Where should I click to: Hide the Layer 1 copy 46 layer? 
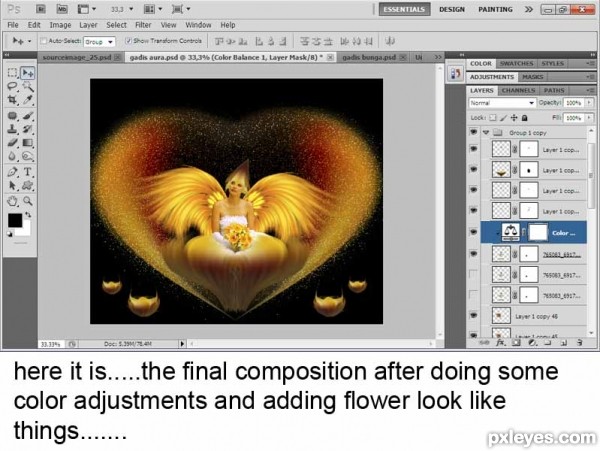pos(473,316)
